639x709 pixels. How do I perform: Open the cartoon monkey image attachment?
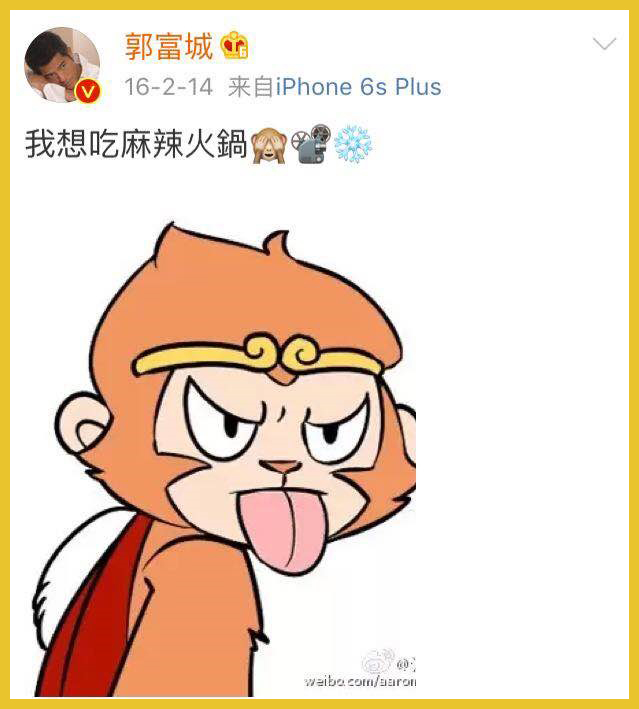coord(224,459)
